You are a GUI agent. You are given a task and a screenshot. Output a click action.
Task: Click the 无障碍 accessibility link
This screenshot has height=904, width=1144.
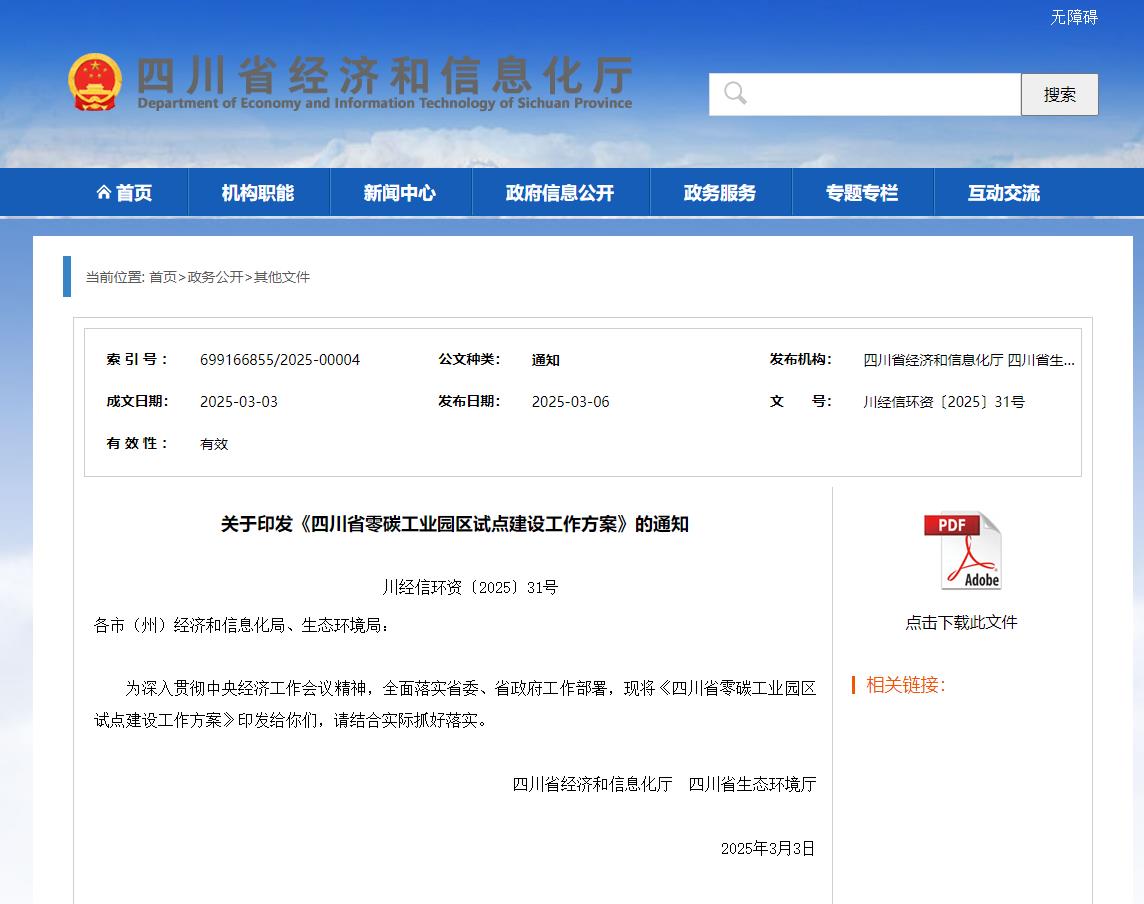click(1073, 17)
